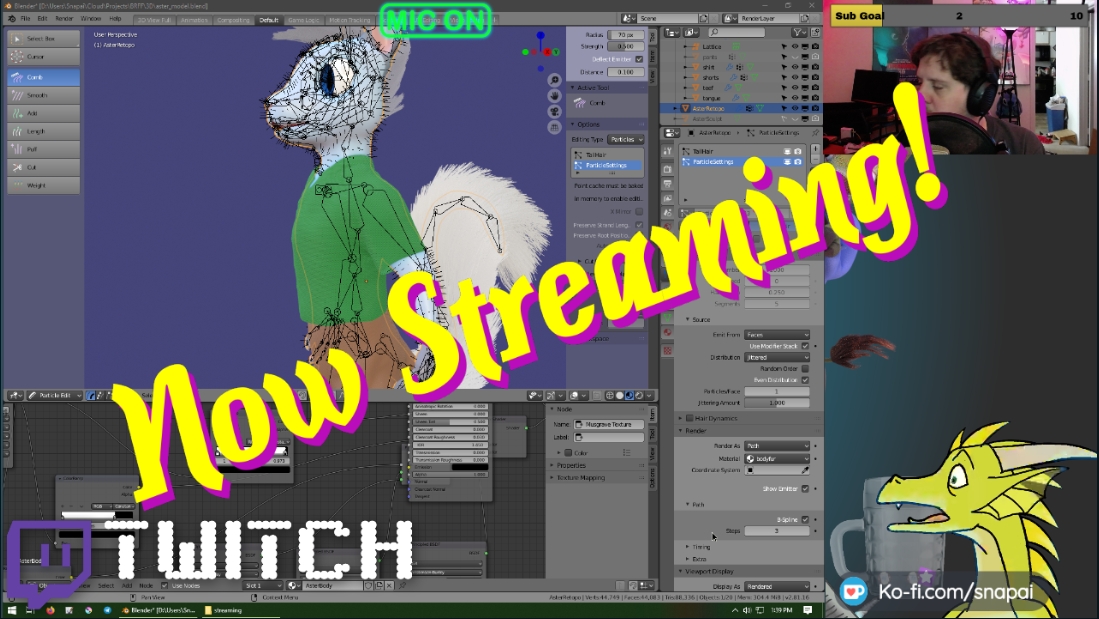Open the Window menu
1099x619 pixels.
point(90,19)
